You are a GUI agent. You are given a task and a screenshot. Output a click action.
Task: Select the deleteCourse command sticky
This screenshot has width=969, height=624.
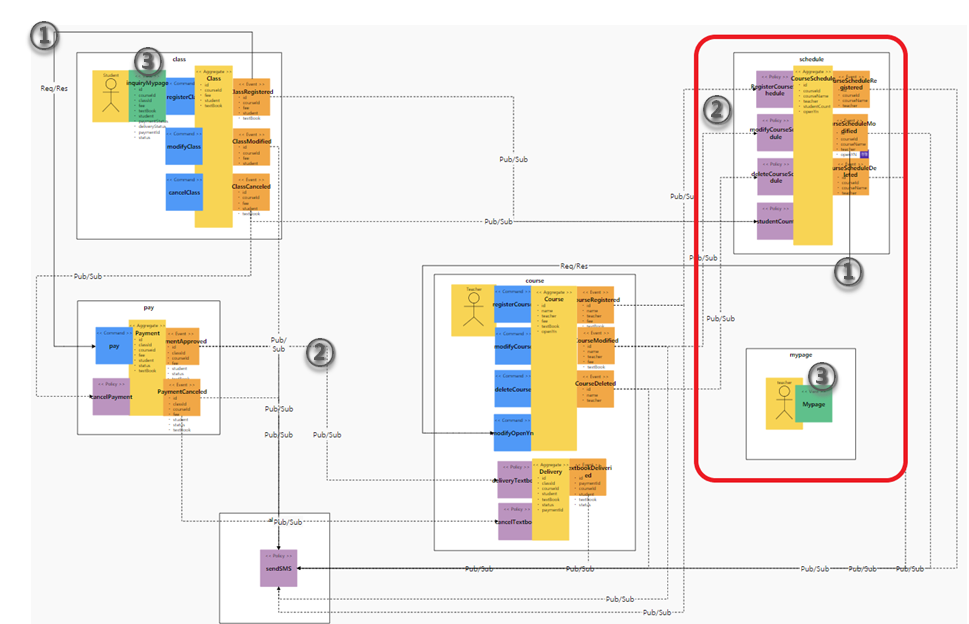point(513,389)
